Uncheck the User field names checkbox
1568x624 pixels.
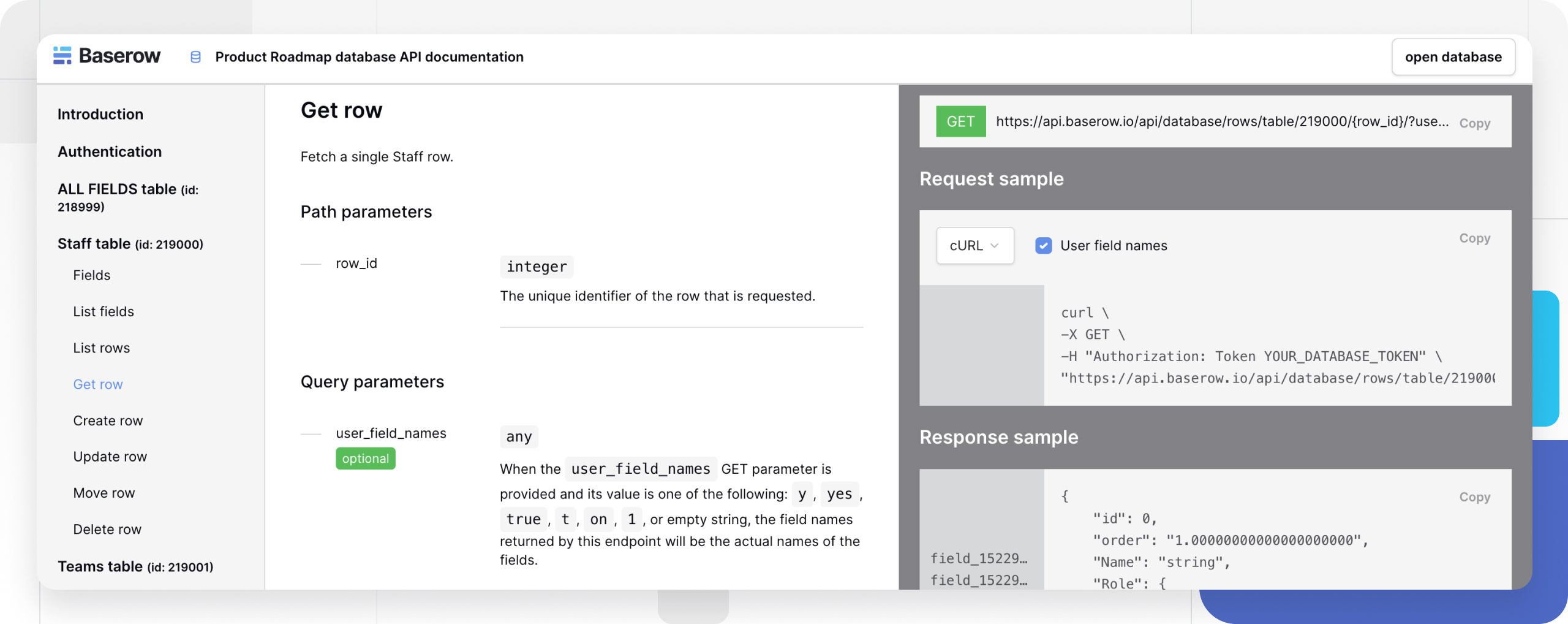(1043, 246)
